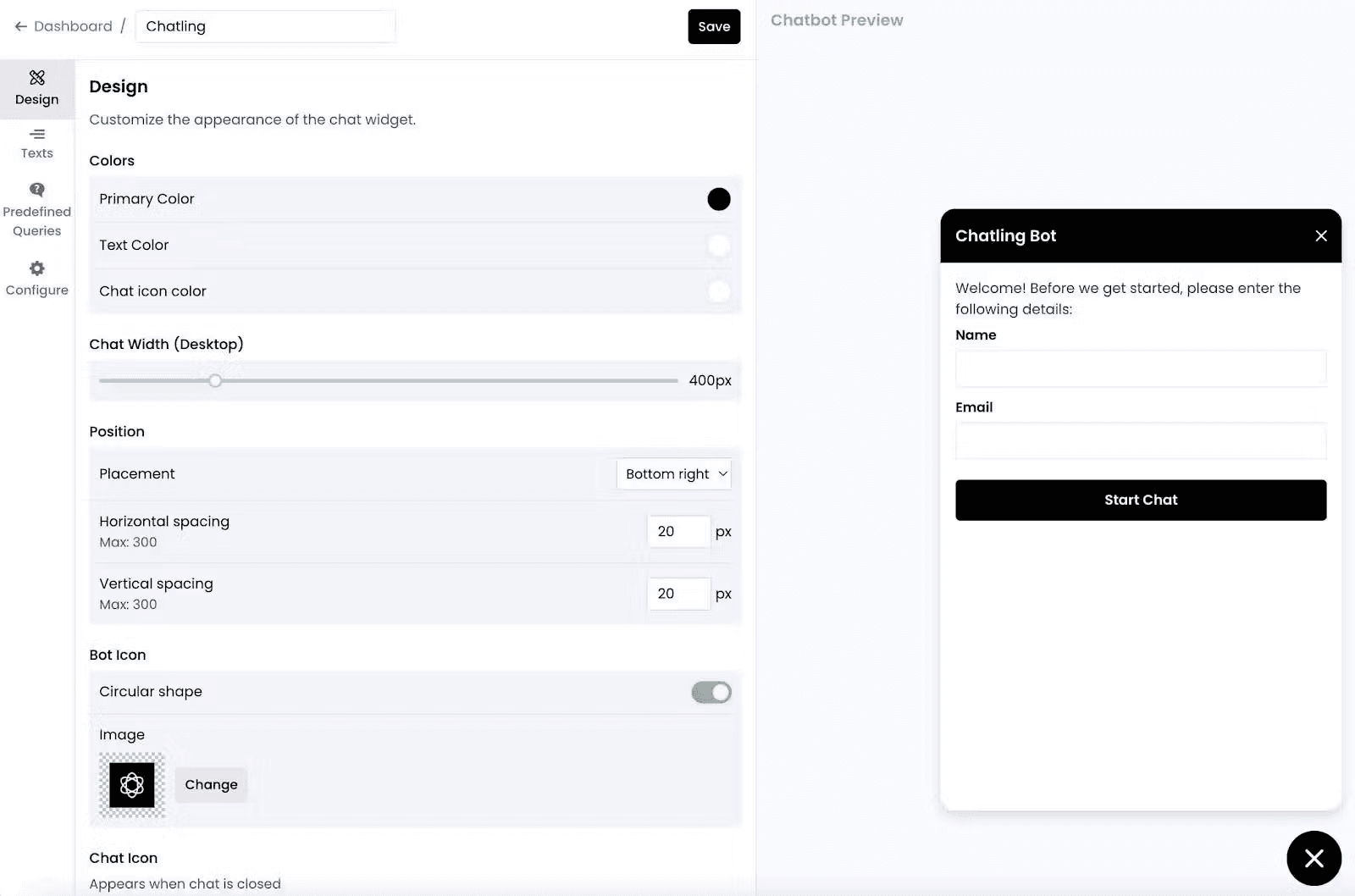Pick the Primary Color black swatch

[719, 199]
